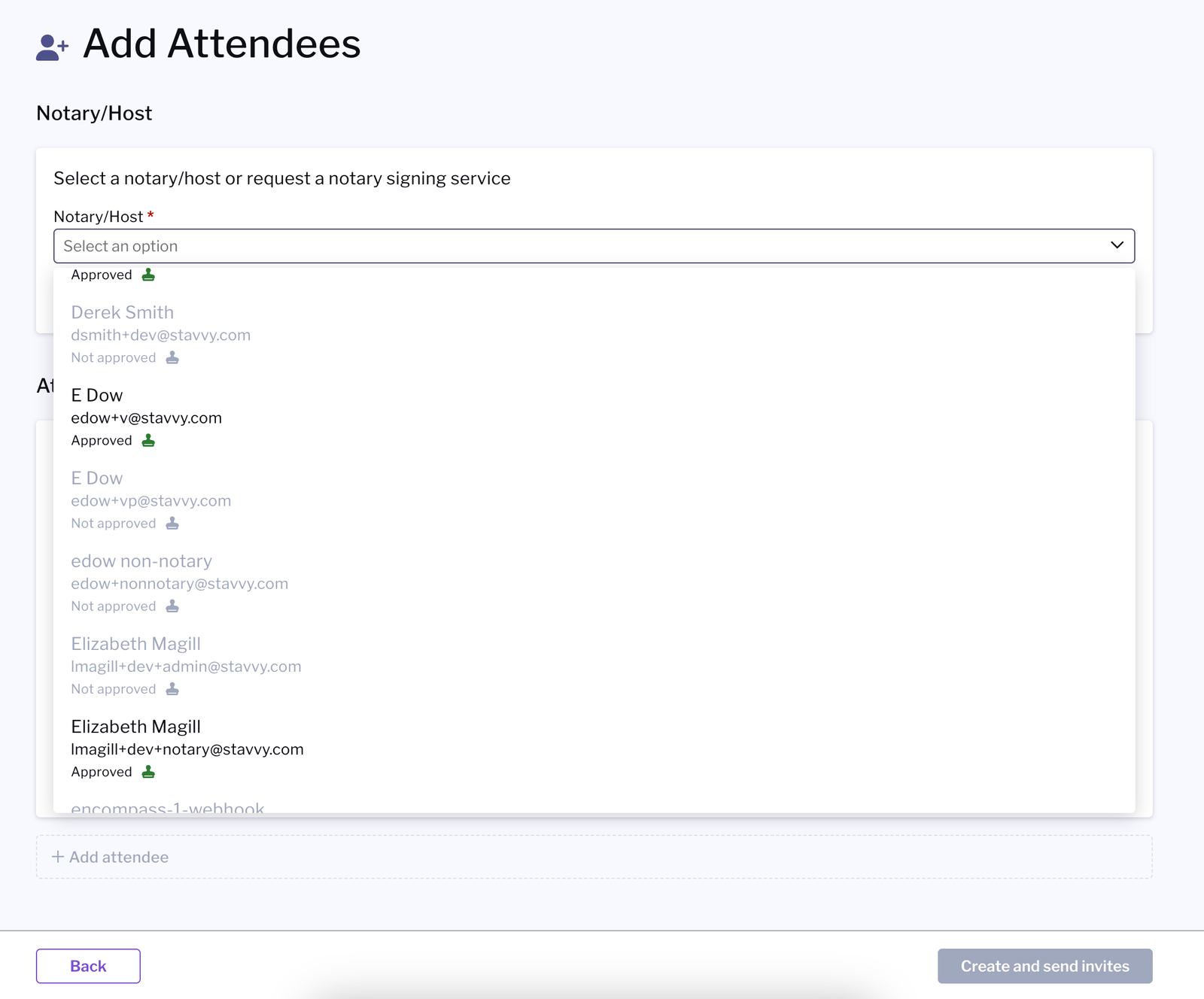Select Elizabeth Magill admin email entry
Screen dimensions: 1204x999
(594, 666)
